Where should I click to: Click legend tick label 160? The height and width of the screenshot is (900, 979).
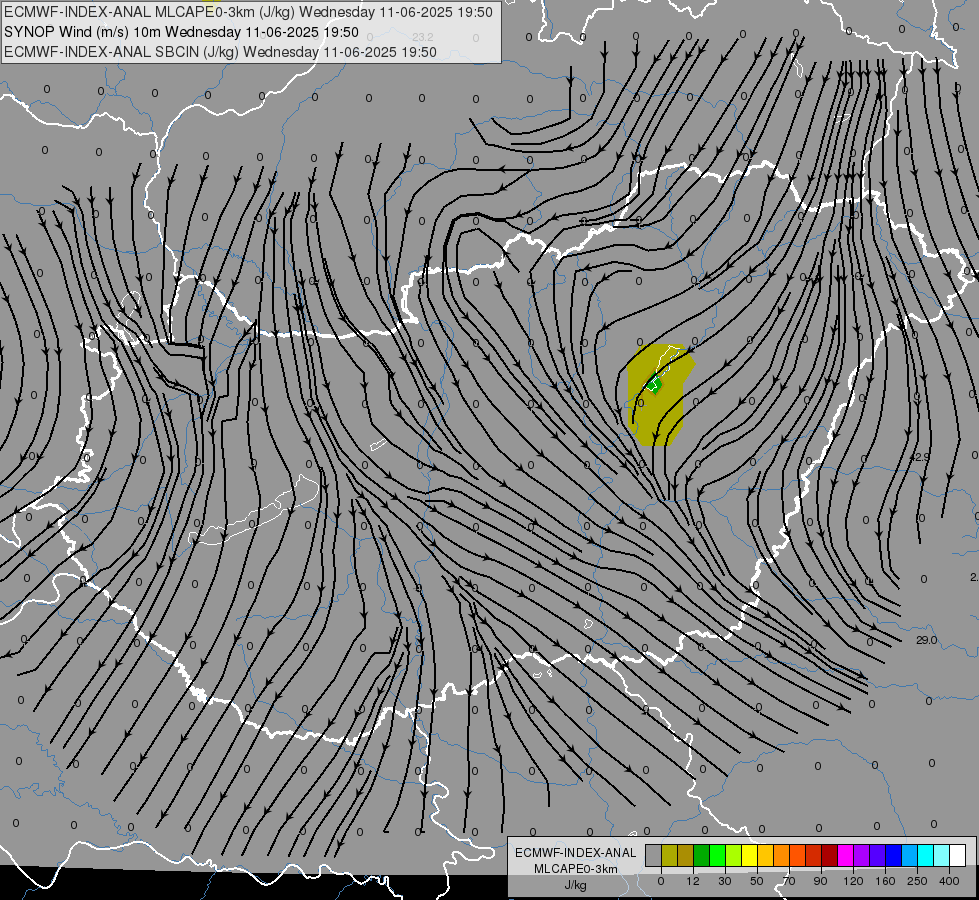click(885, 881)
